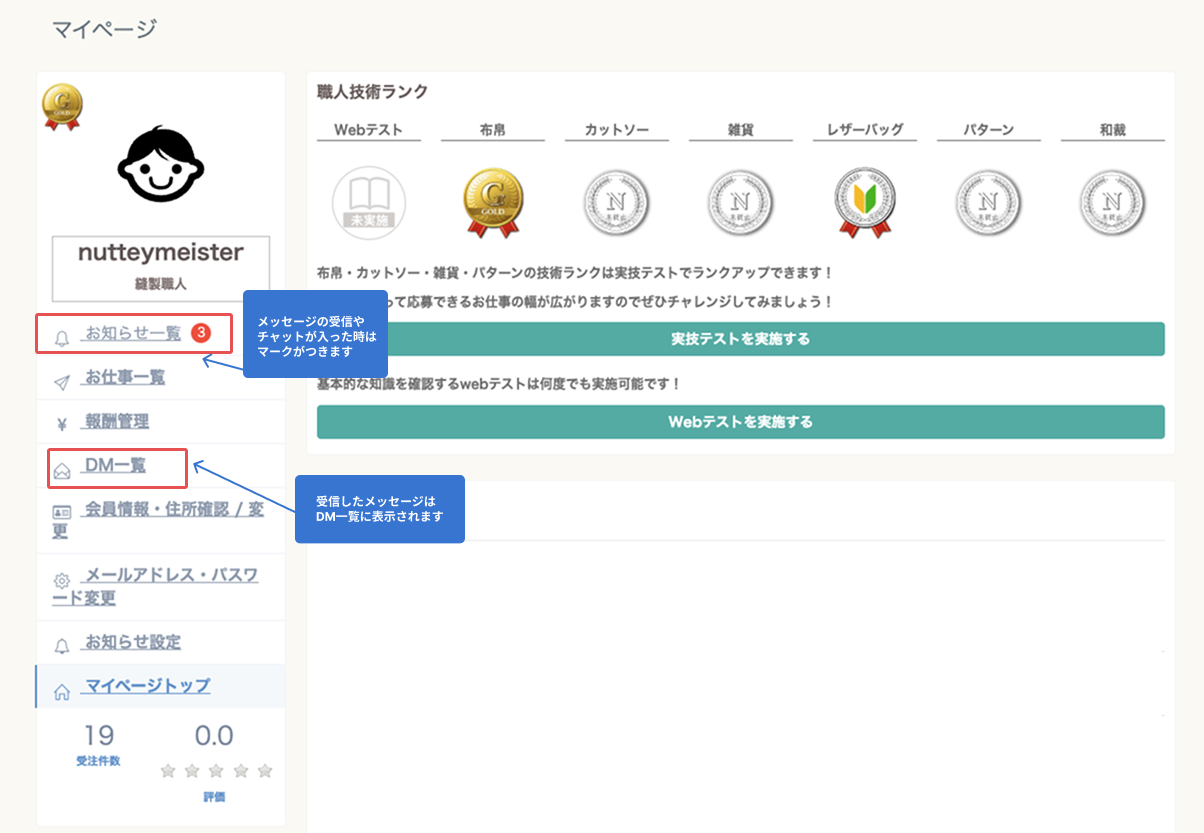Click the home icon beside マイページトップ
The height and width of the screenshot is (833, 1204).
(62, 691)
